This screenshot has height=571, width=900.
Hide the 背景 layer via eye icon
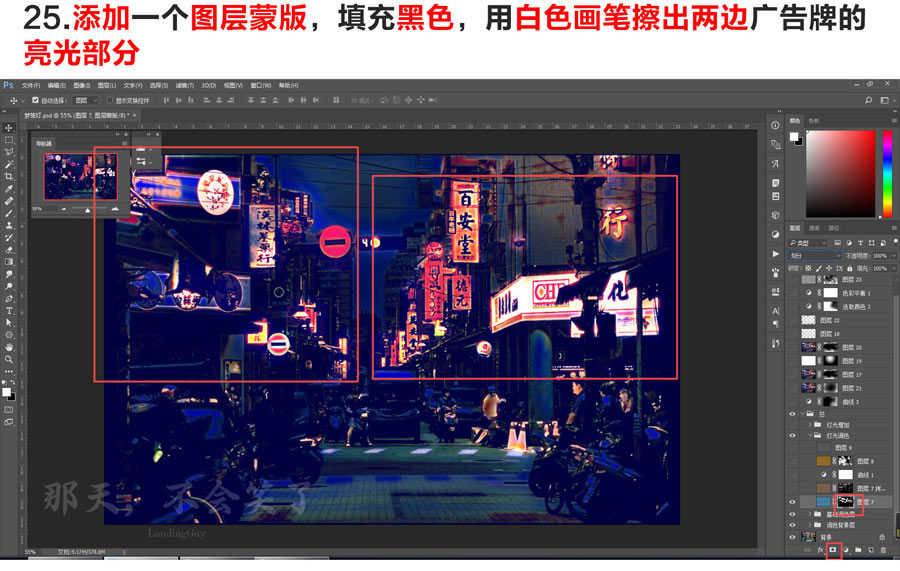[x=793, y=537]
